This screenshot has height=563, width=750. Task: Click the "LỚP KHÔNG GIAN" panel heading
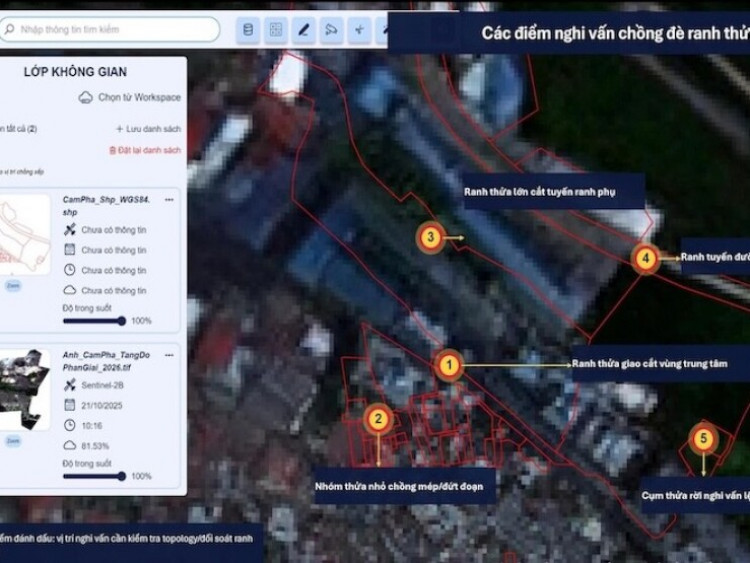point(76,72)
